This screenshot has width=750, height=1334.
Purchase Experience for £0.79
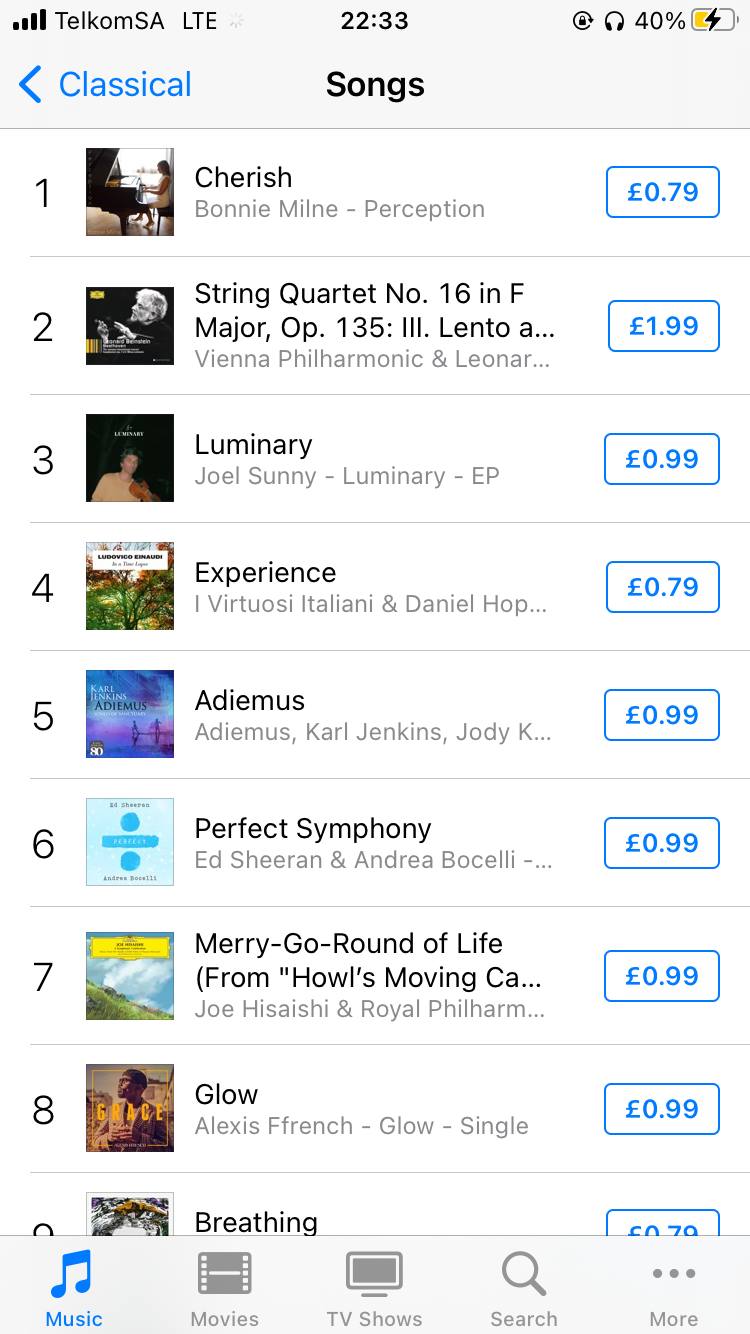pos(662,587)
